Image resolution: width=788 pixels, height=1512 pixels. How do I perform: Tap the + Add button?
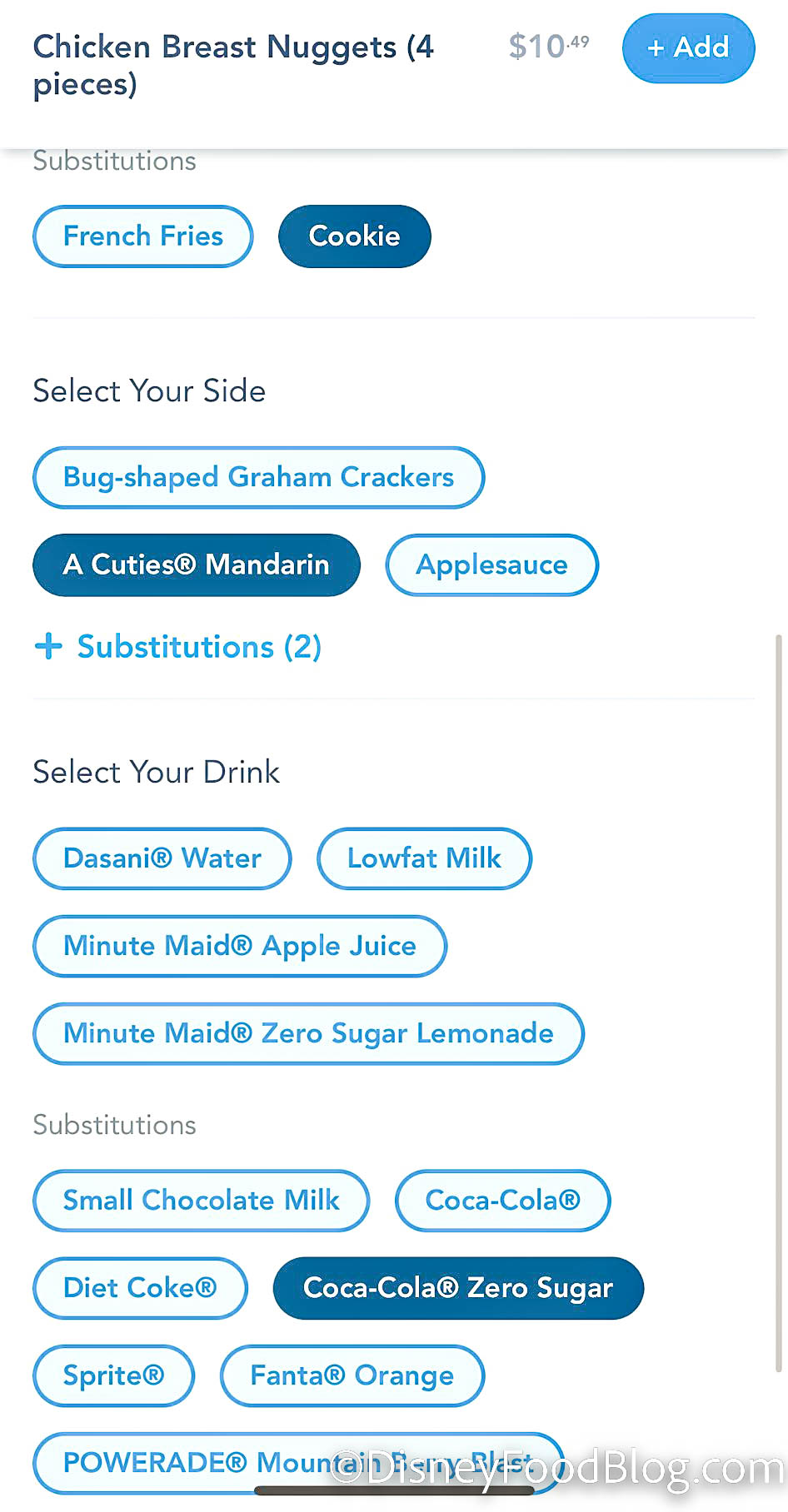click(x=688, y=48)
